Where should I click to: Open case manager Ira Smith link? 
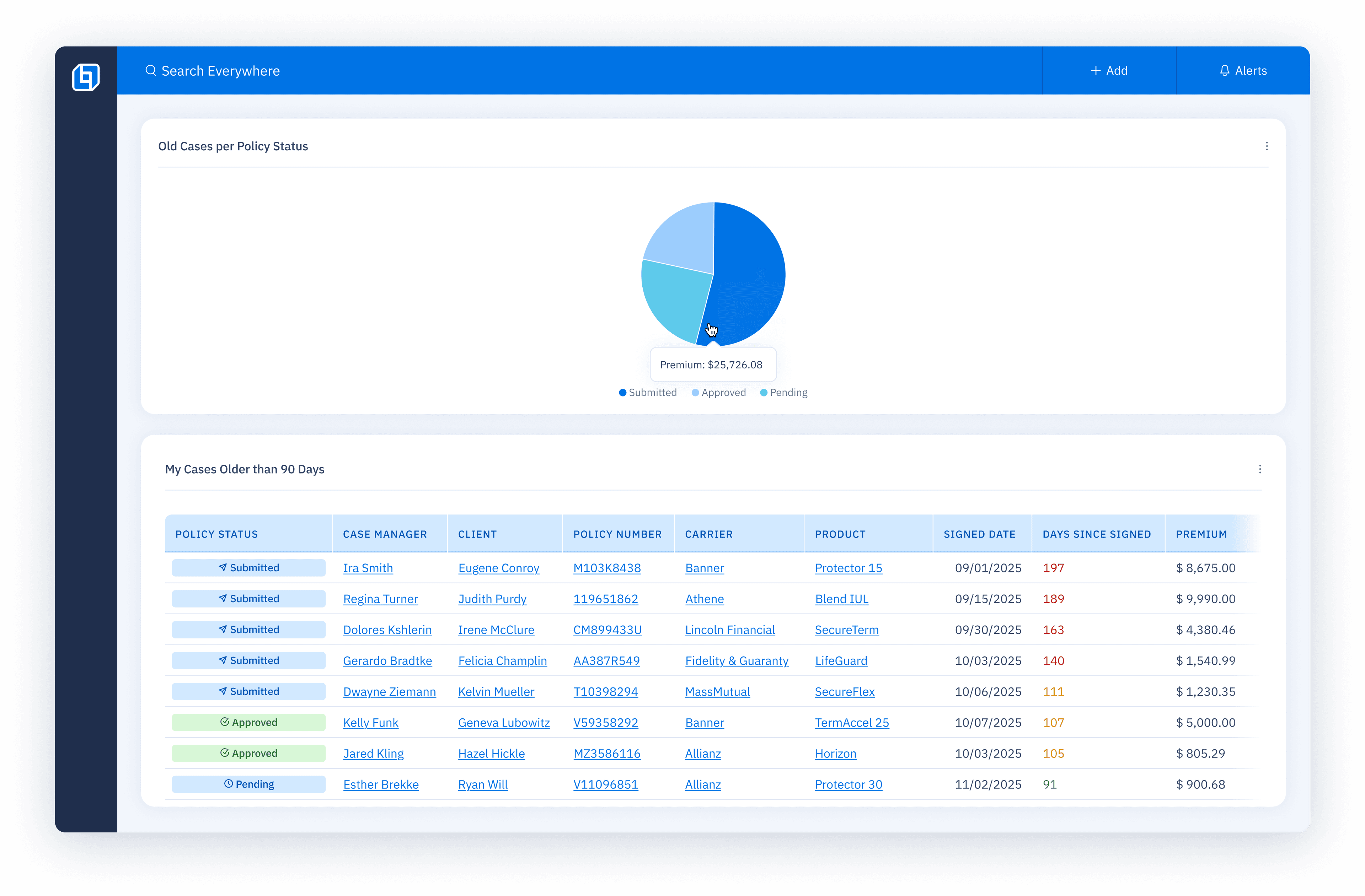368,568
